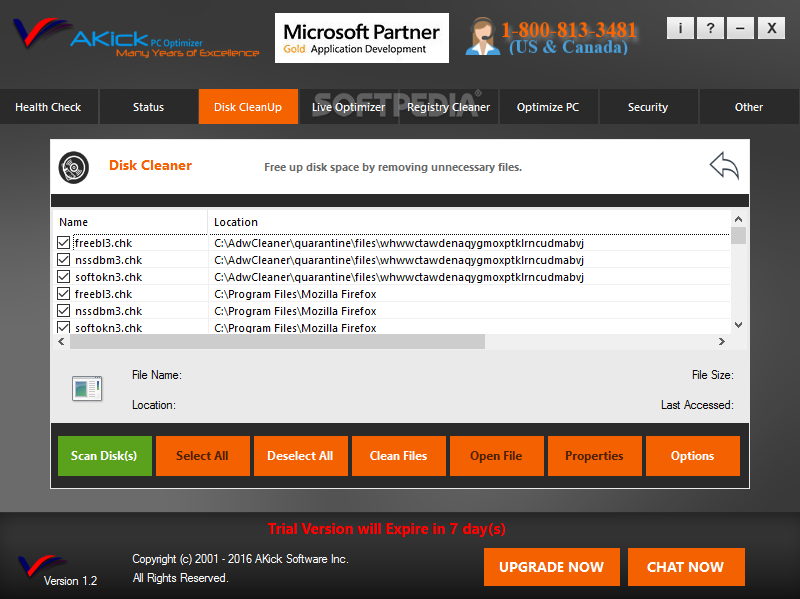Click the horizontal scrollbar left arrow
The image size is (800, 599).
point(61,341)
